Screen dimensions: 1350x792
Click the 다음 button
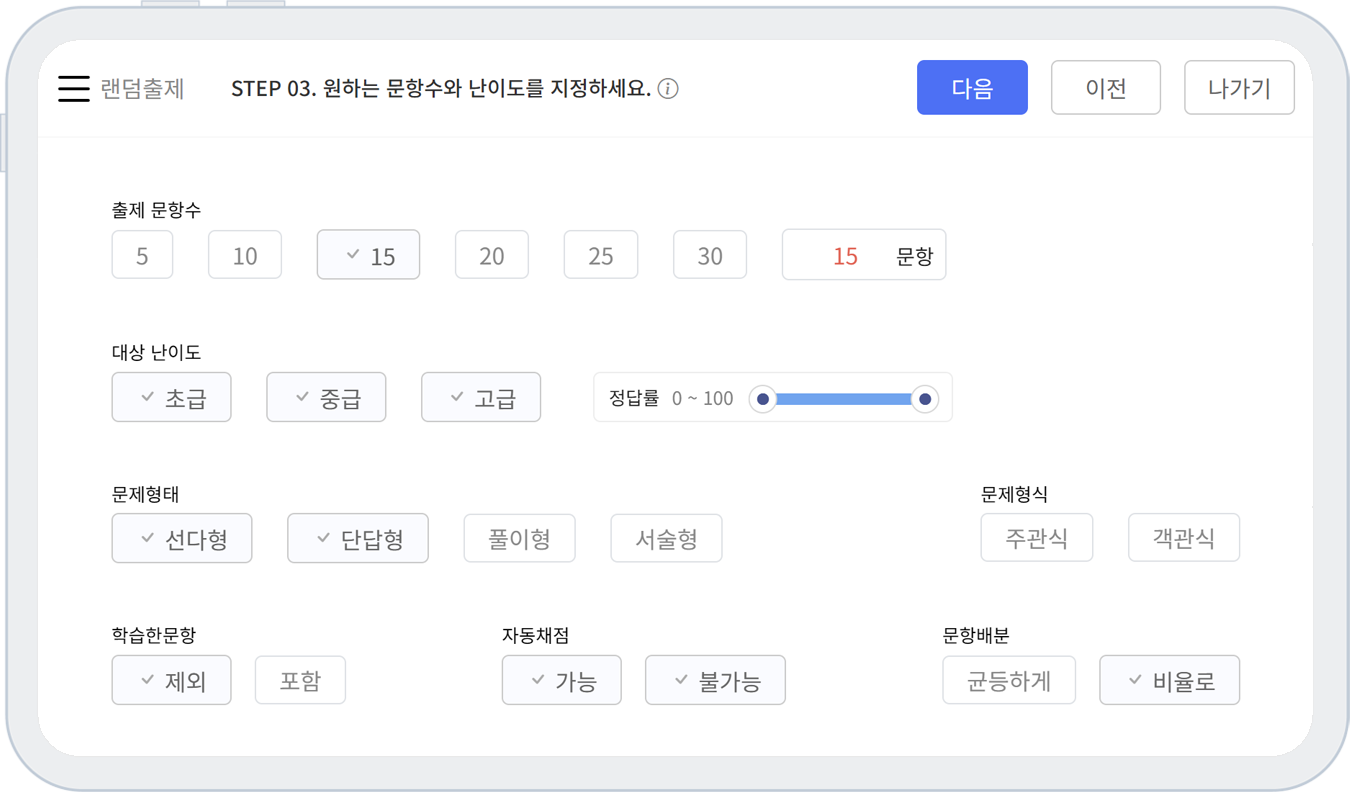(x=972, y=88)
